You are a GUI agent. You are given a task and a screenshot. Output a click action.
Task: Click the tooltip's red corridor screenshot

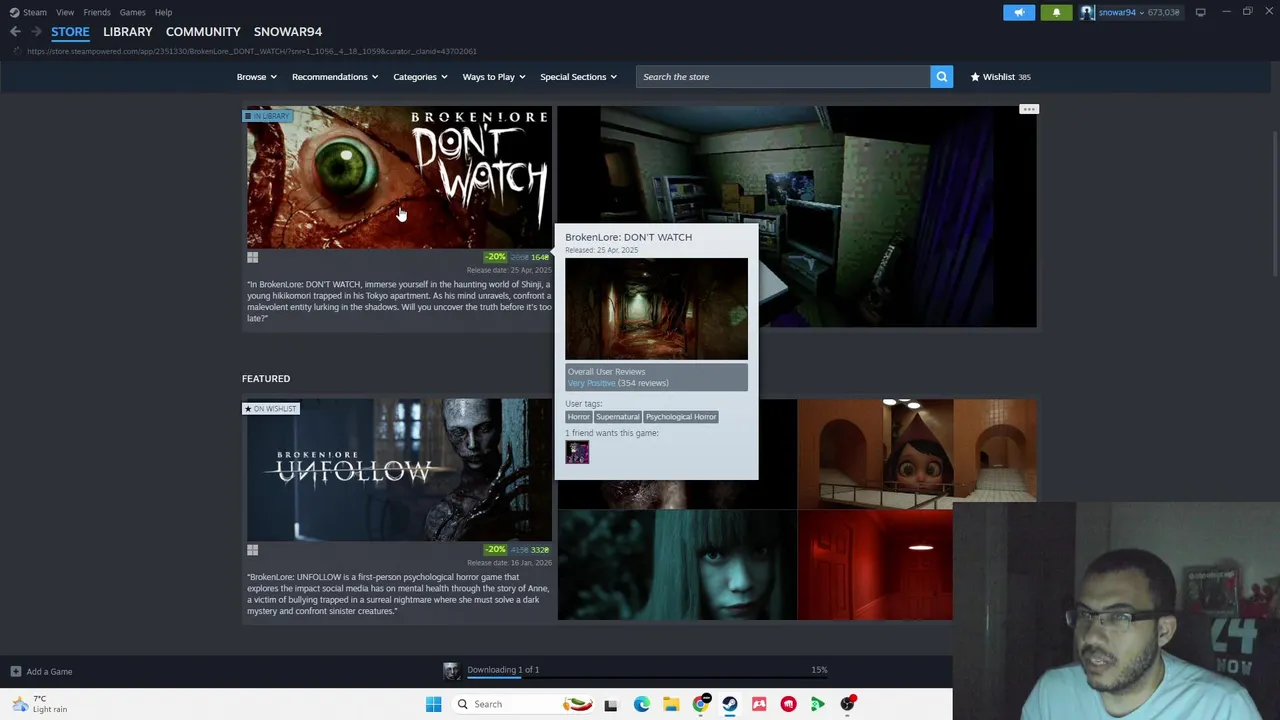click(x=656, y=309)
